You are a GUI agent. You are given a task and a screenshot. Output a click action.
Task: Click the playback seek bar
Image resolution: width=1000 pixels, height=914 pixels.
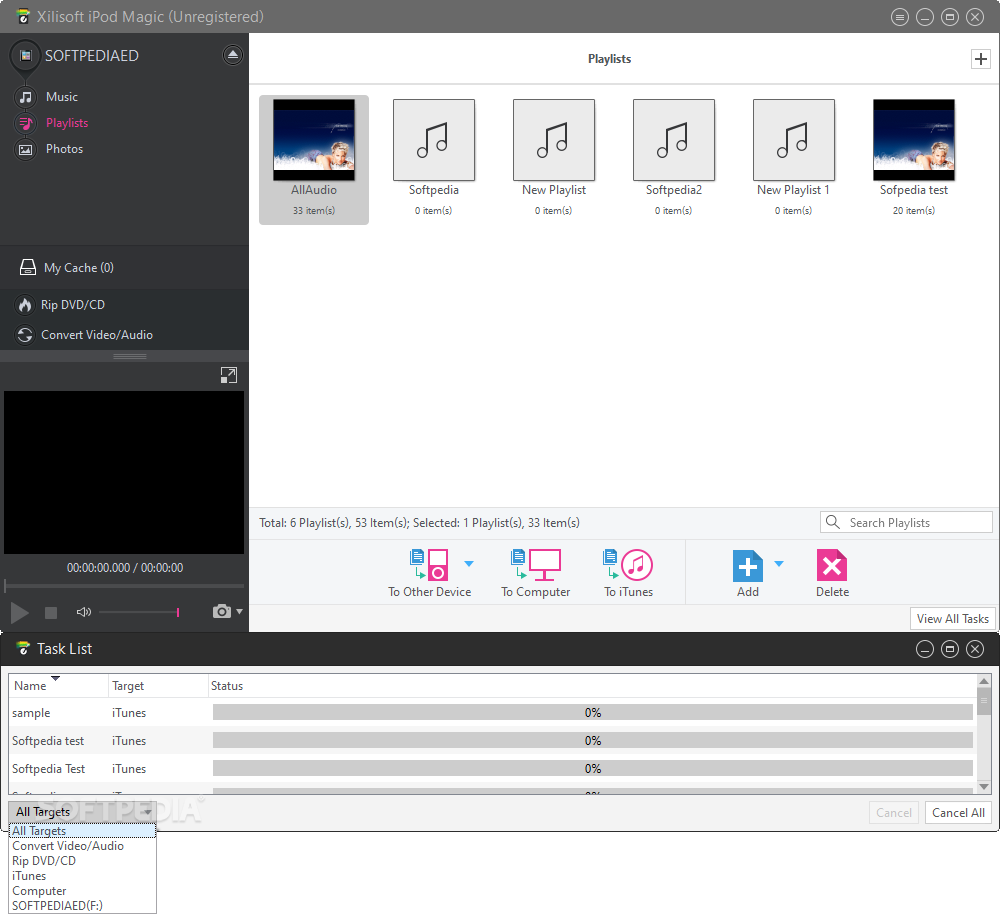(124, 586)
